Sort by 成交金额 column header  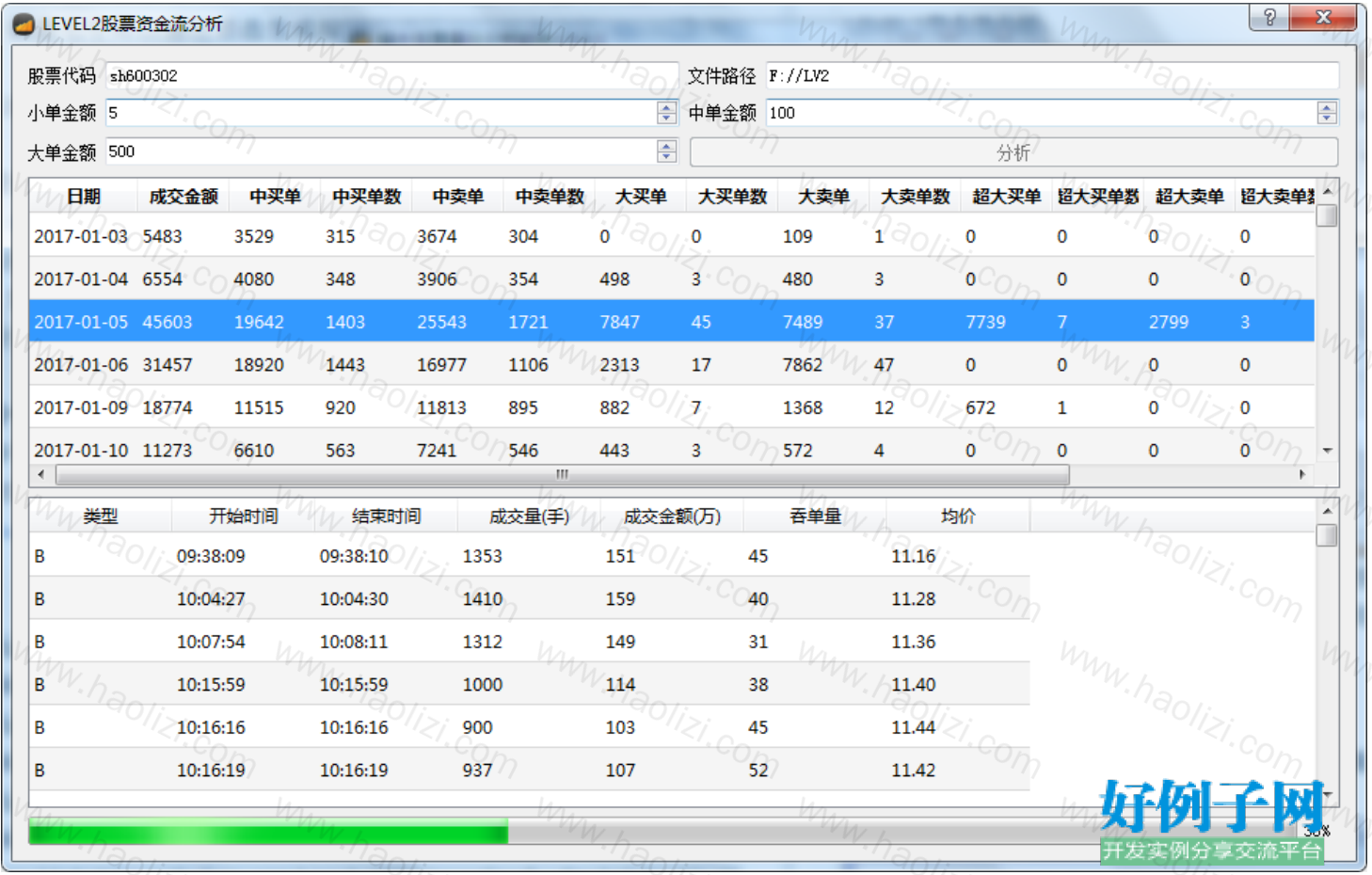[x=183, y=197]
